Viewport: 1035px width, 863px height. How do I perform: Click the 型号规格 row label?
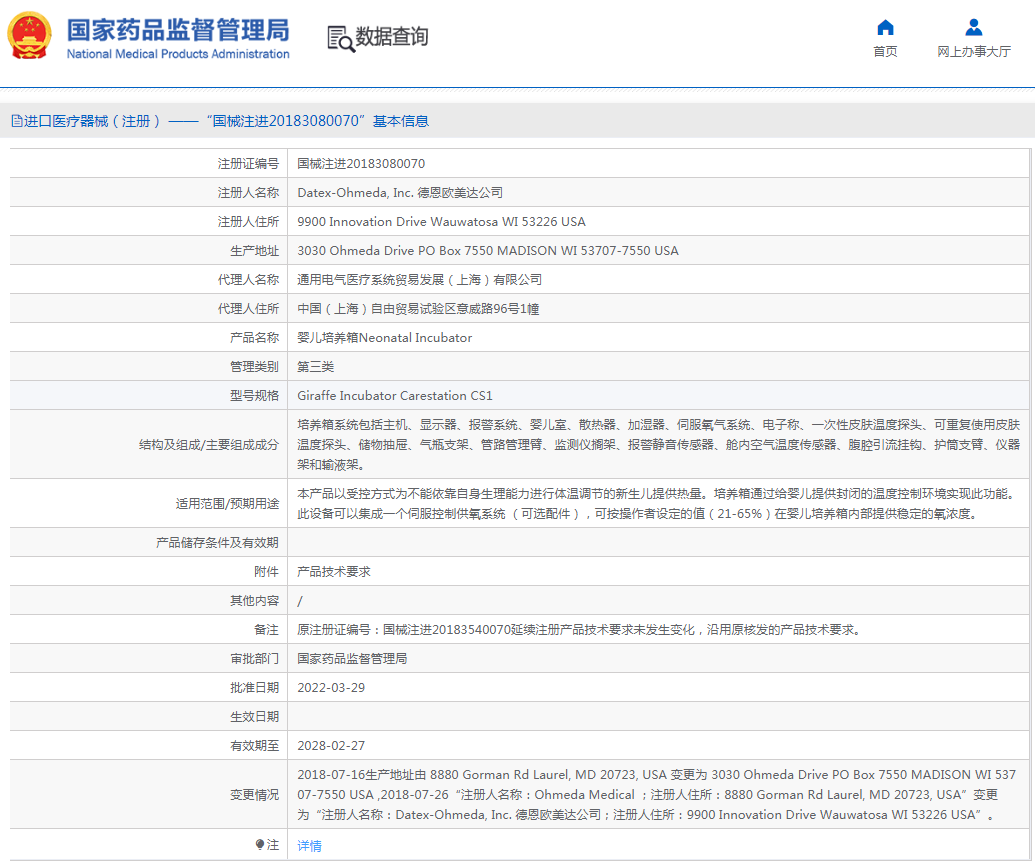254,396
